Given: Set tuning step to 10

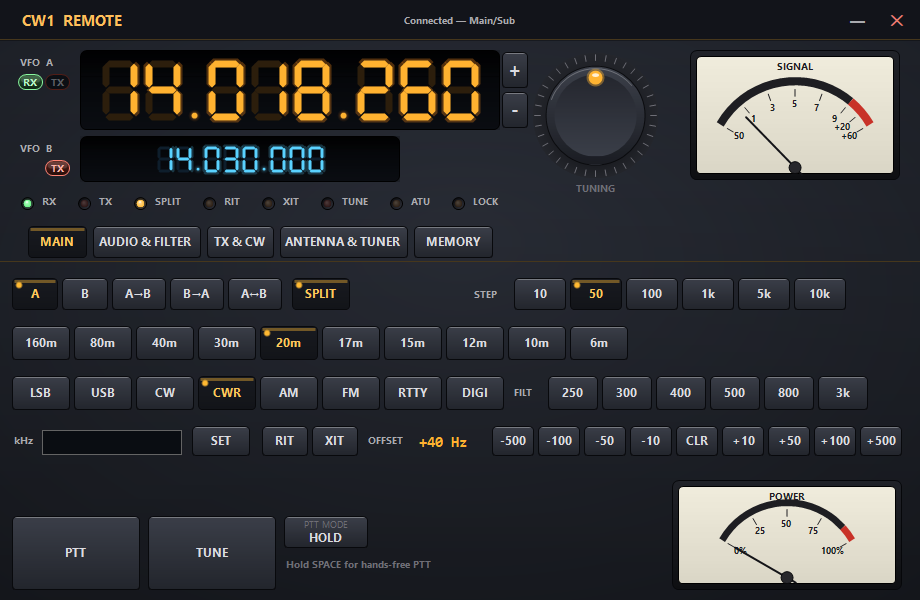Looking at the screenshot, I should tap(540, 294).
